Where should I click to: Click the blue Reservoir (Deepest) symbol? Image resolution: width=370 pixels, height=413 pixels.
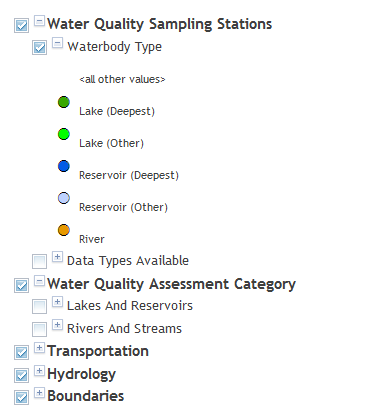point(64,166)
